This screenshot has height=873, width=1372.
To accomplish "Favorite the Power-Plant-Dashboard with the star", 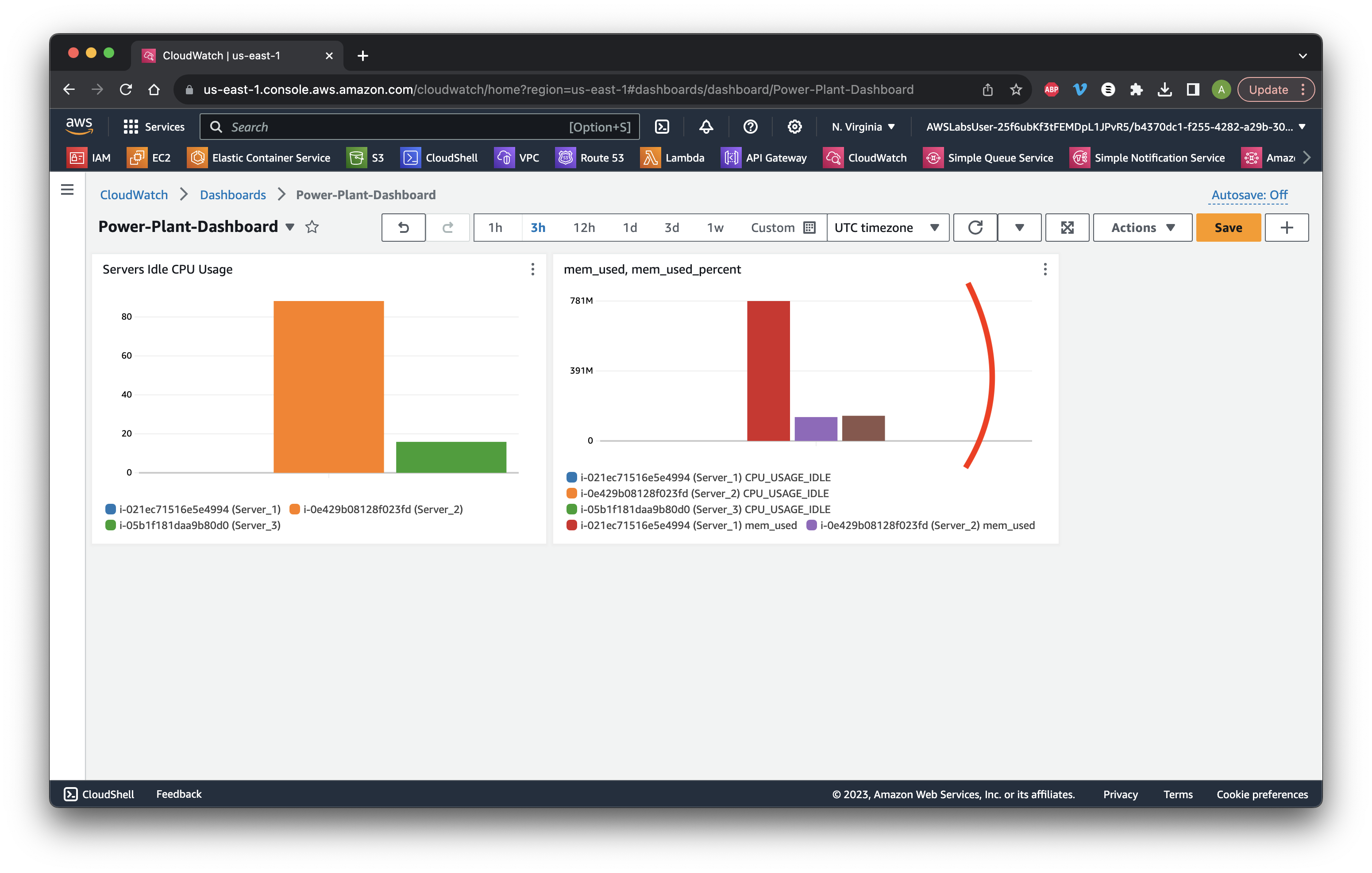I will 312,227.
